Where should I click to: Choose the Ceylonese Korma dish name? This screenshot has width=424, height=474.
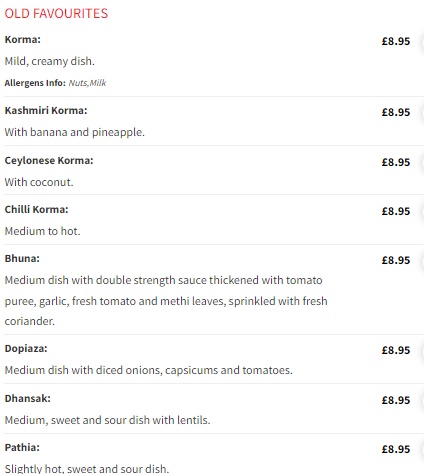[x=49, y=161]
